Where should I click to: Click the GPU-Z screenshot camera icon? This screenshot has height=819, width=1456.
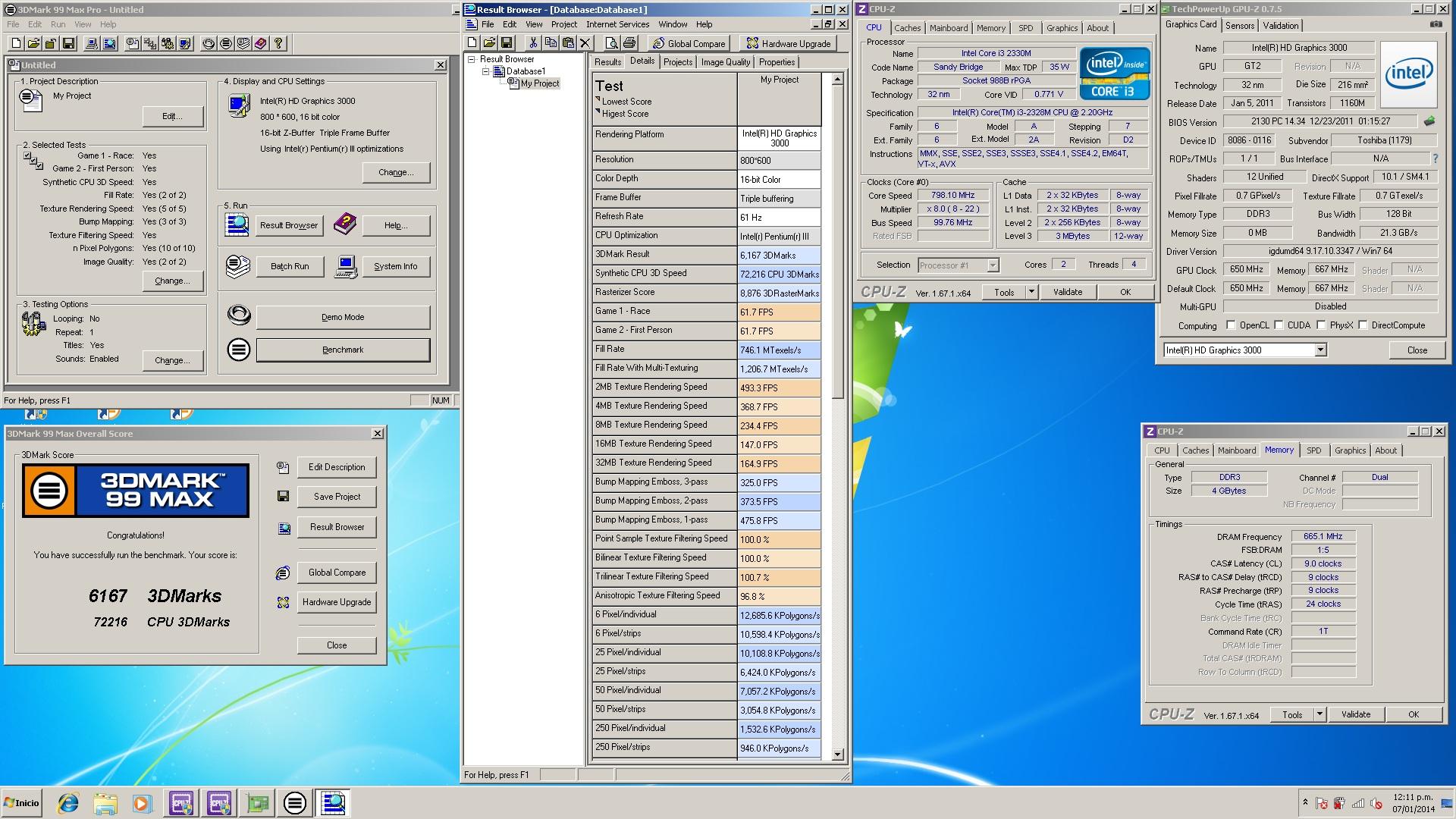pyautogui.click(x=1436, y=24)
